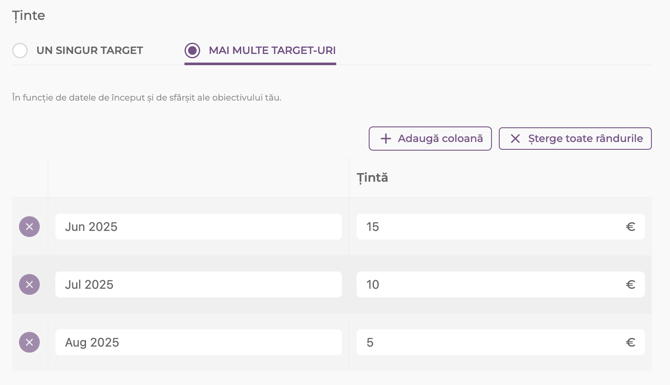The image size is (670, 385).
Task: Switch to the UN SINGUR TARGET label tab
Action: click(90, 50)
